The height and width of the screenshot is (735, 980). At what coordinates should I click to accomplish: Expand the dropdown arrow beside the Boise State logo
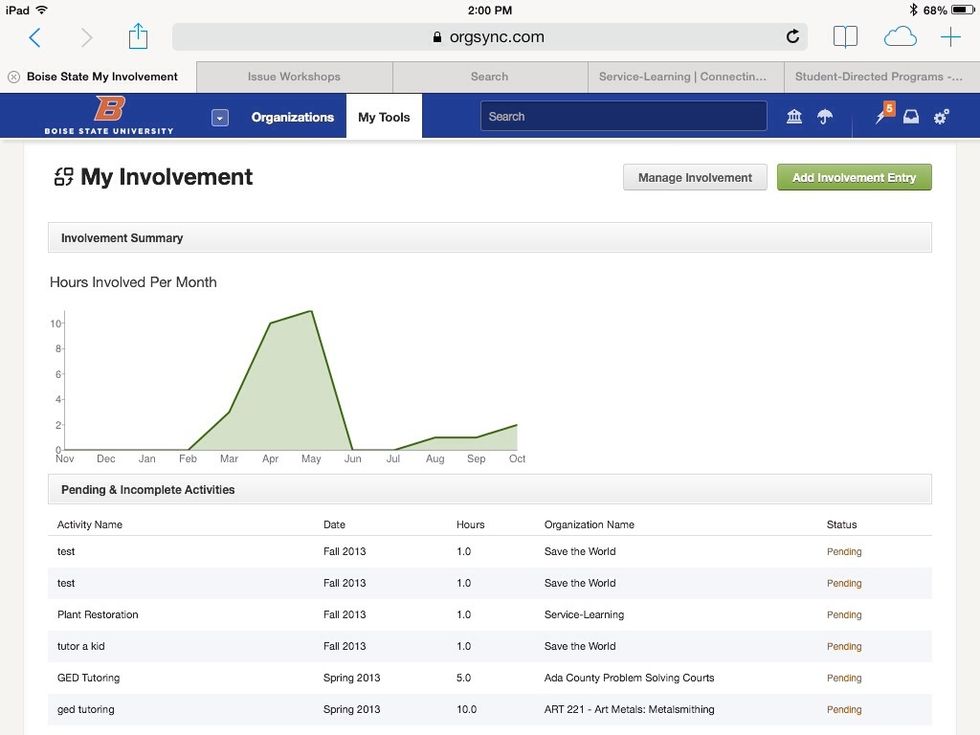[x=219, y=117]
